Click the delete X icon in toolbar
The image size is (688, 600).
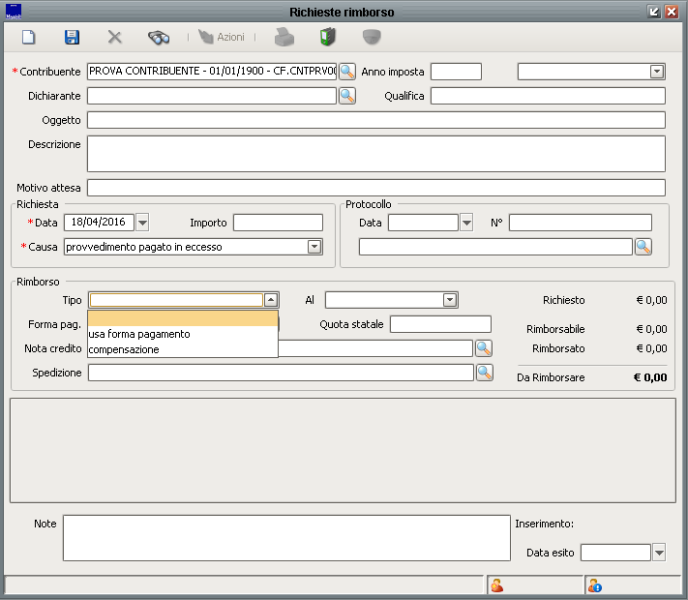click(x=115, y=37)
